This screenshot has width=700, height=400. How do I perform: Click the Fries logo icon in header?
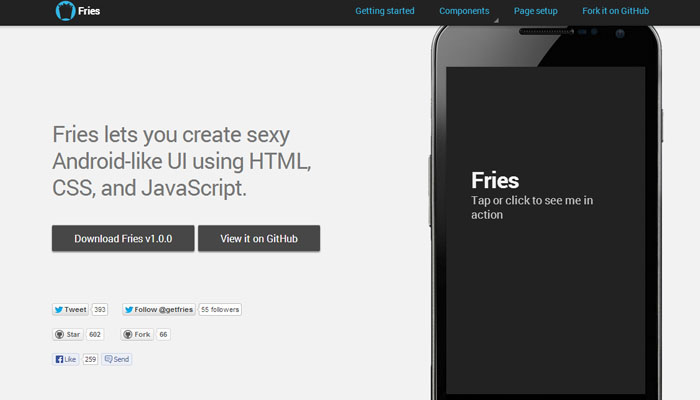[x=65, y=12]
